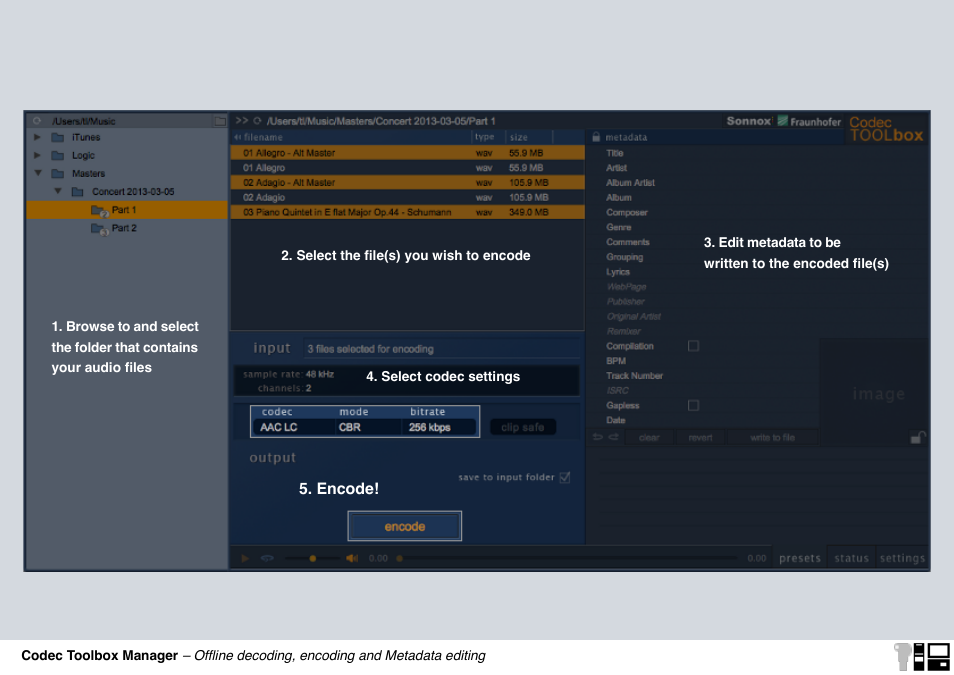Click the Masters folder icon
This screenshot has width=954, height=675.
[x=58, y=173]
